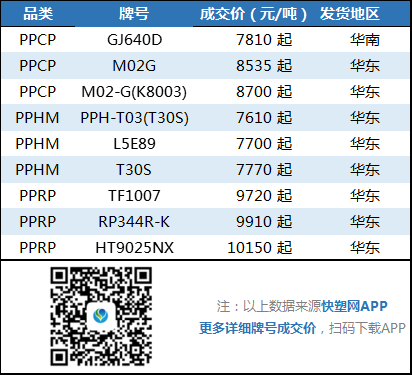The height and width of the screenshot is (375, 412).
Task: Click price 7700 起
Action: (x=264, y=144)
